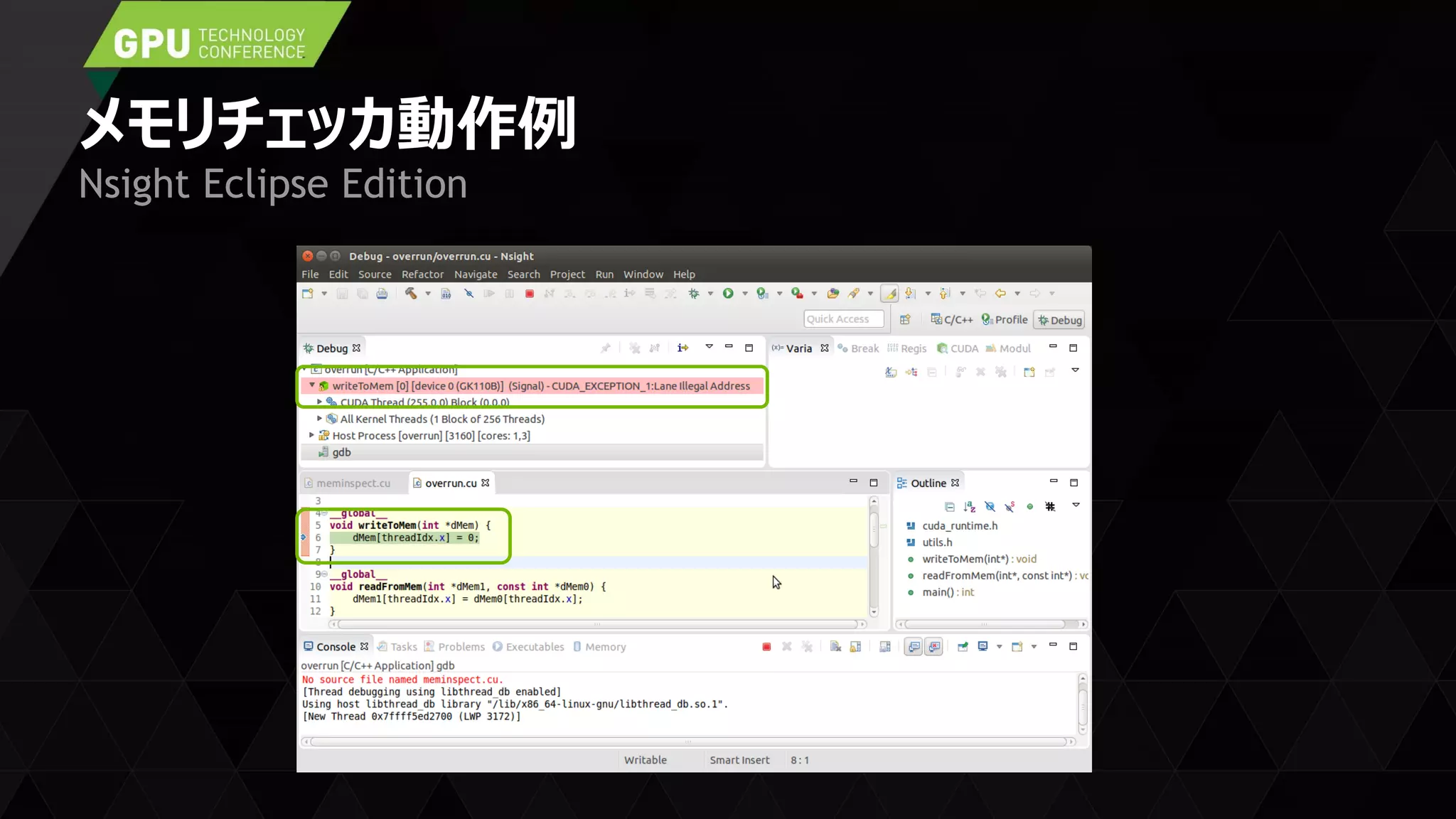This screenshot has width=1456, height=819.
Task: Expand All Kernel Threads tree node
Action: tap(319, 419)
